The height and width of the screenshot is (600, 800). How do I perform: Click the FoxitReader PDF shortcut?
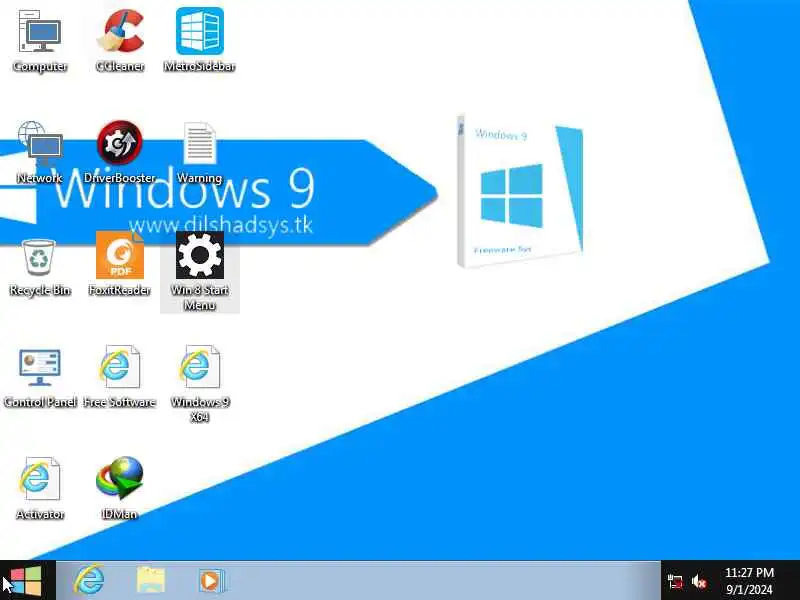120,255
